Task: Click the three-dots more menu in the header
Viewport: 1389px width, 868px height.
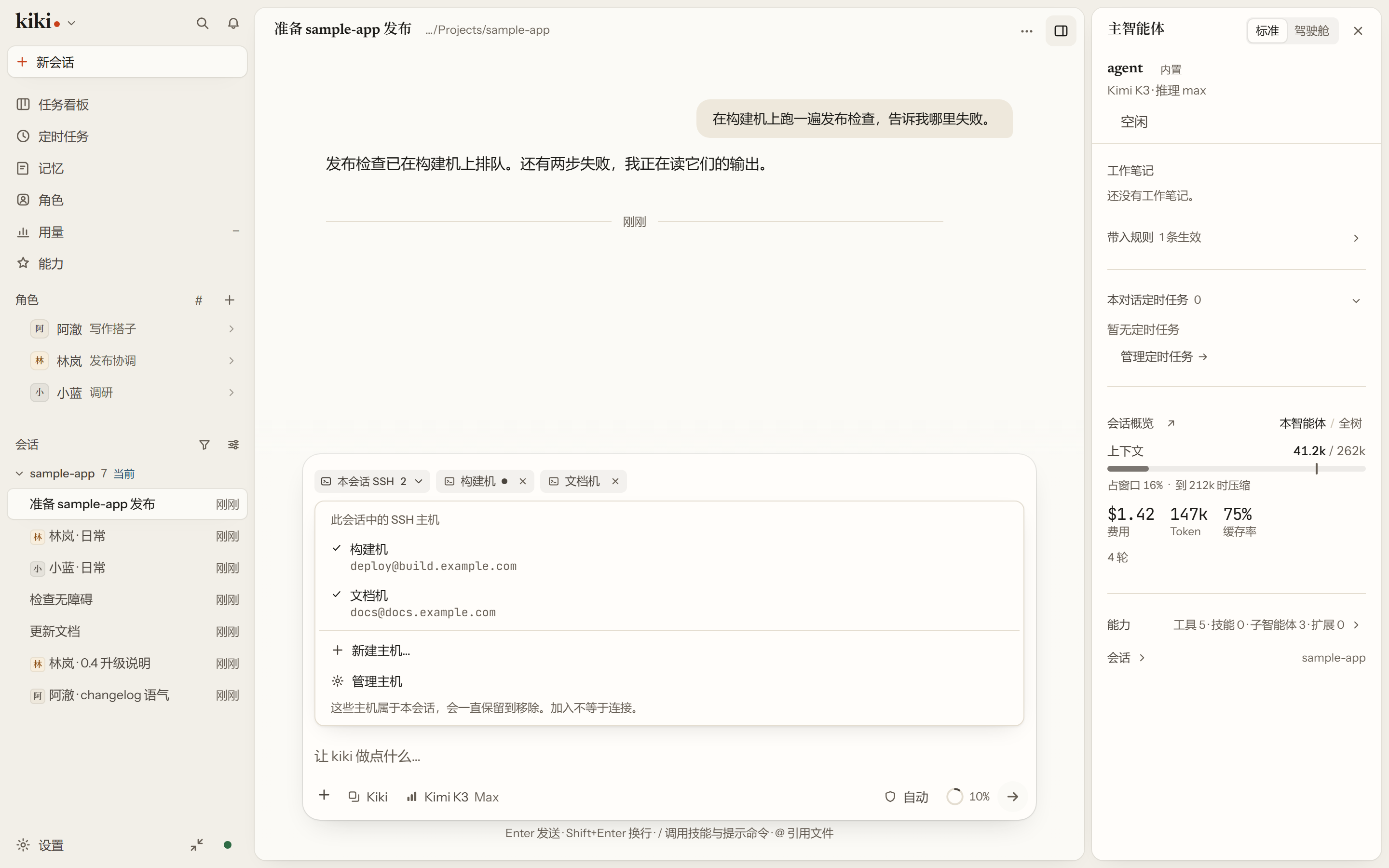Action: click(1027, 31)
